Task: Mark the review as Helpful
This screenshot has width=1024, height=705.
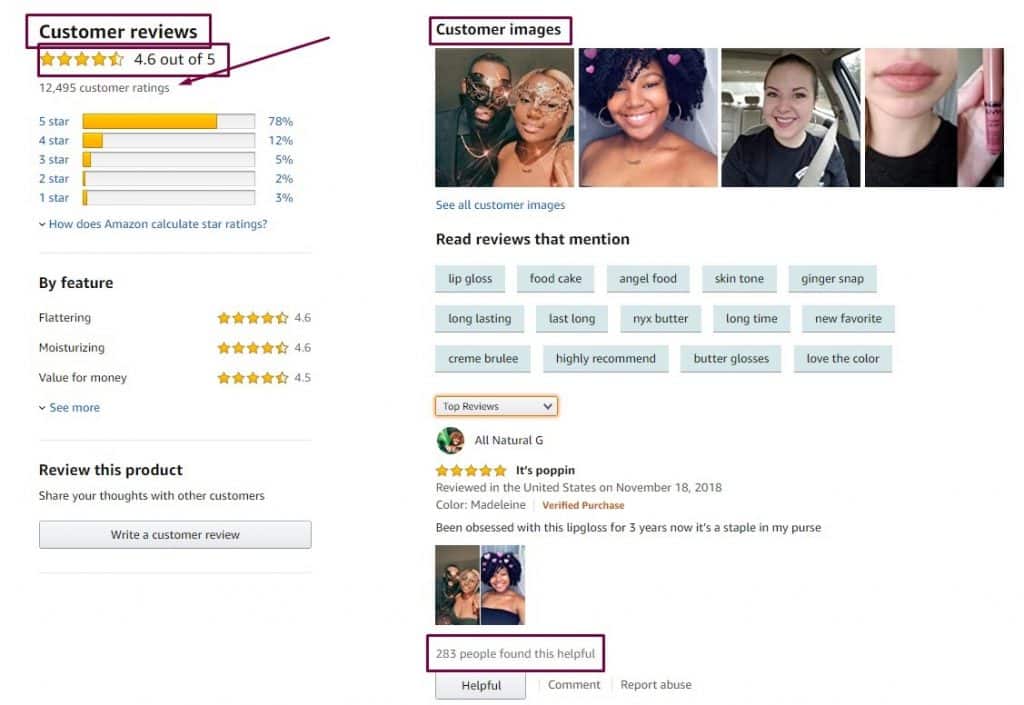Action: coord(481,685)
